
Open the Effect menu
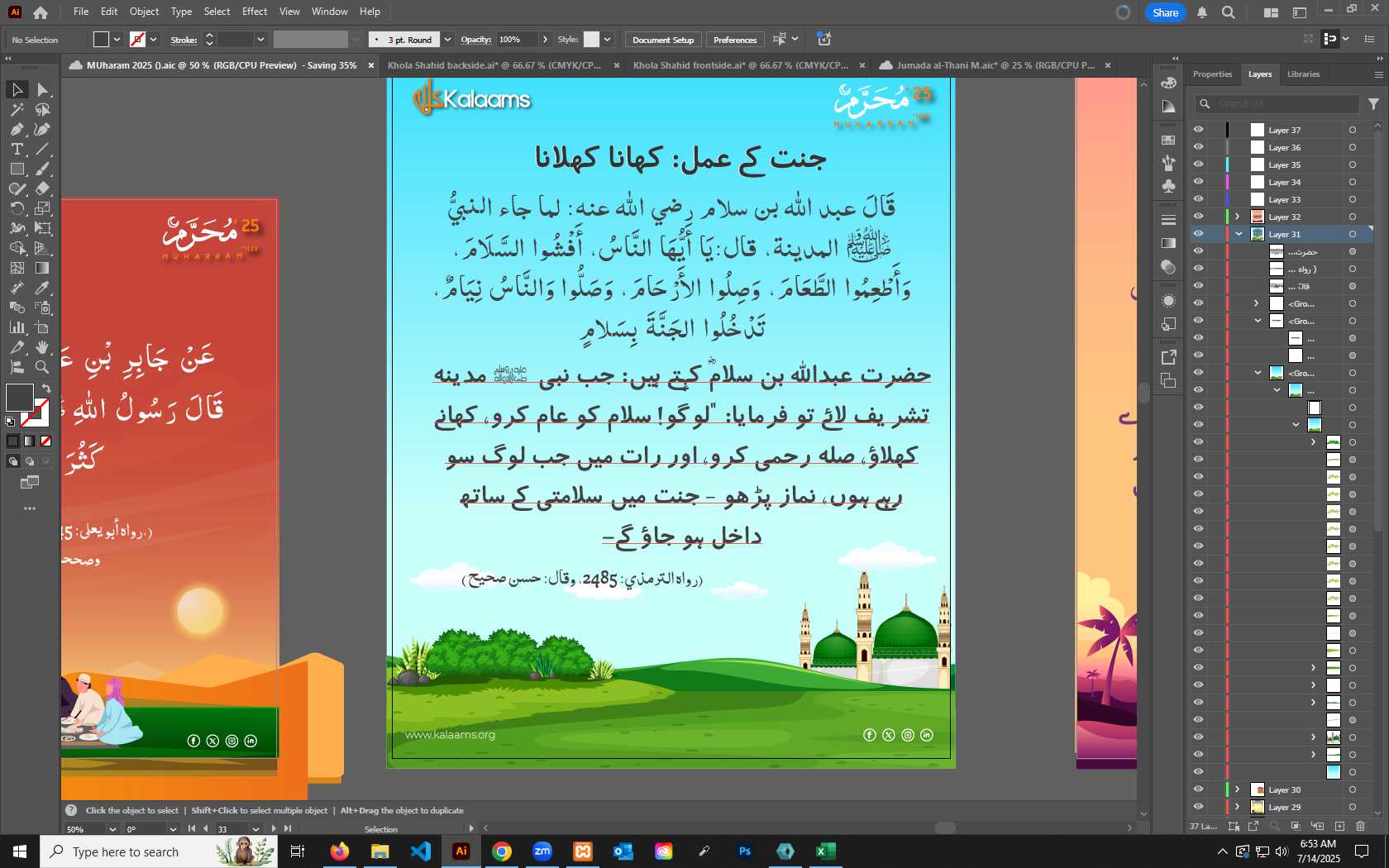point(255,12)
